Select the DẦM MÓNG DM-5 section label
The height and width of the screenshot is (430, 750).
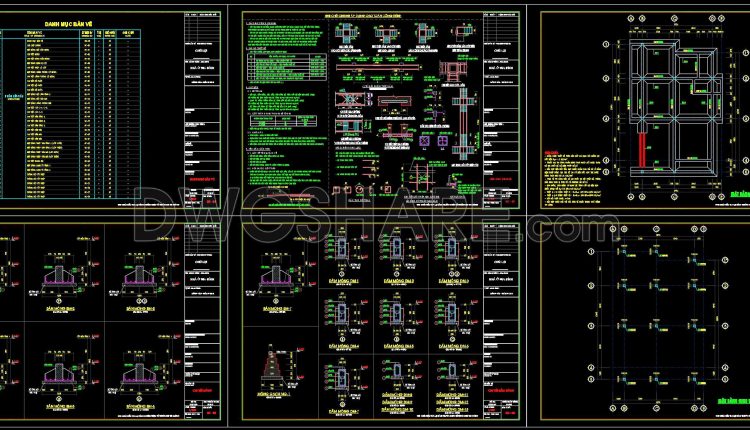click(x=398, y=346)
